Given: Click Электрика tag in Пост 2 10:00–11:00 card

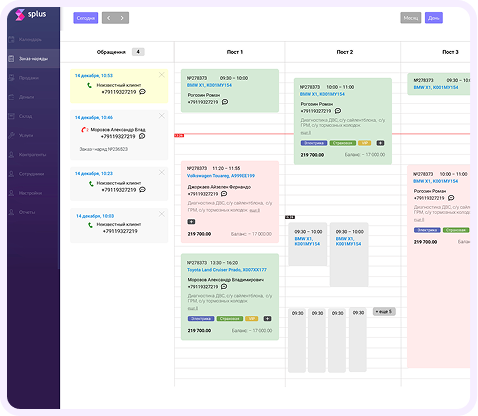Looking at the screenshot, I should (314, 143).
